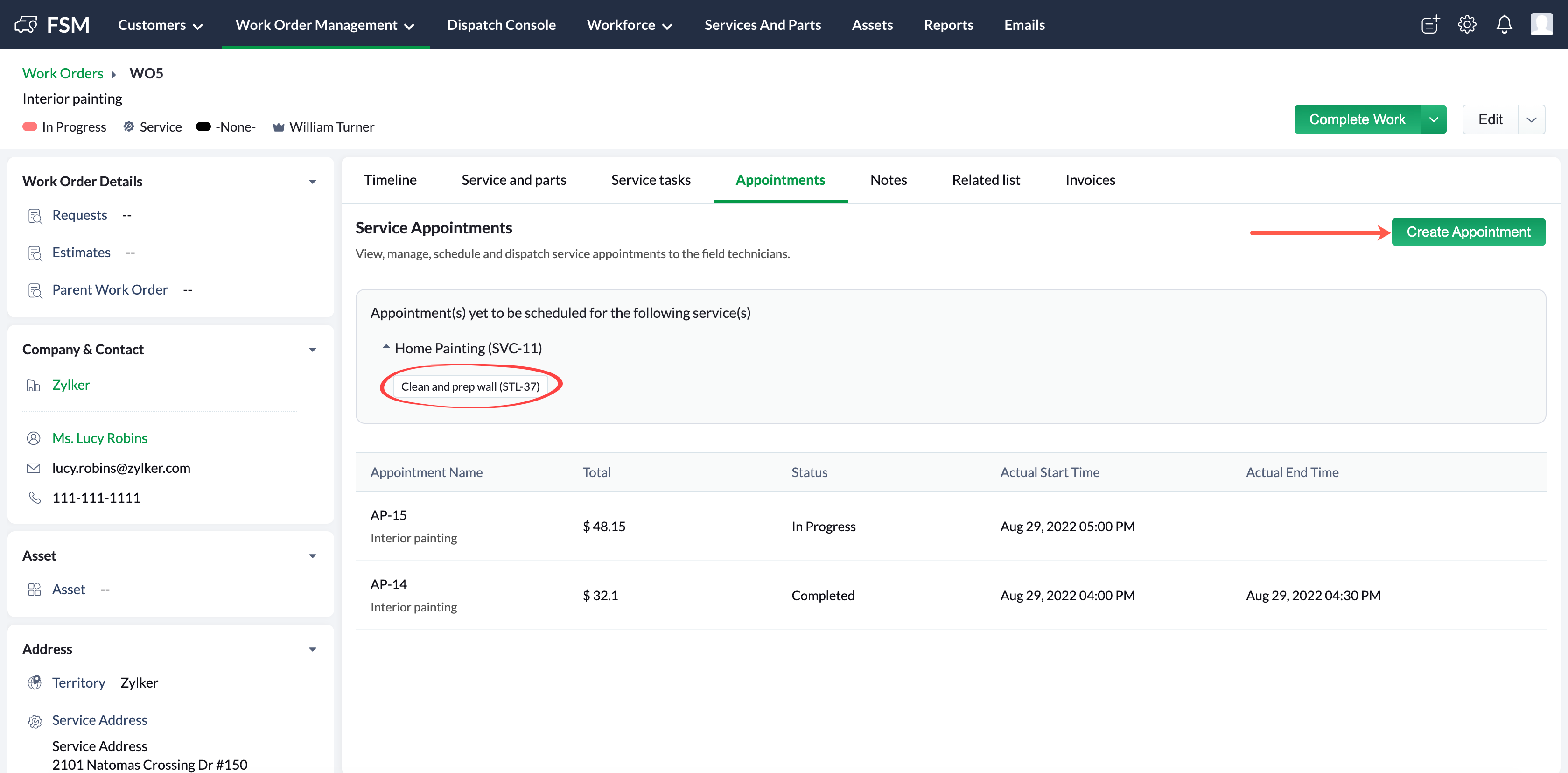Click the email envelope icon
1568x773 pixels.
click(34, 468)
